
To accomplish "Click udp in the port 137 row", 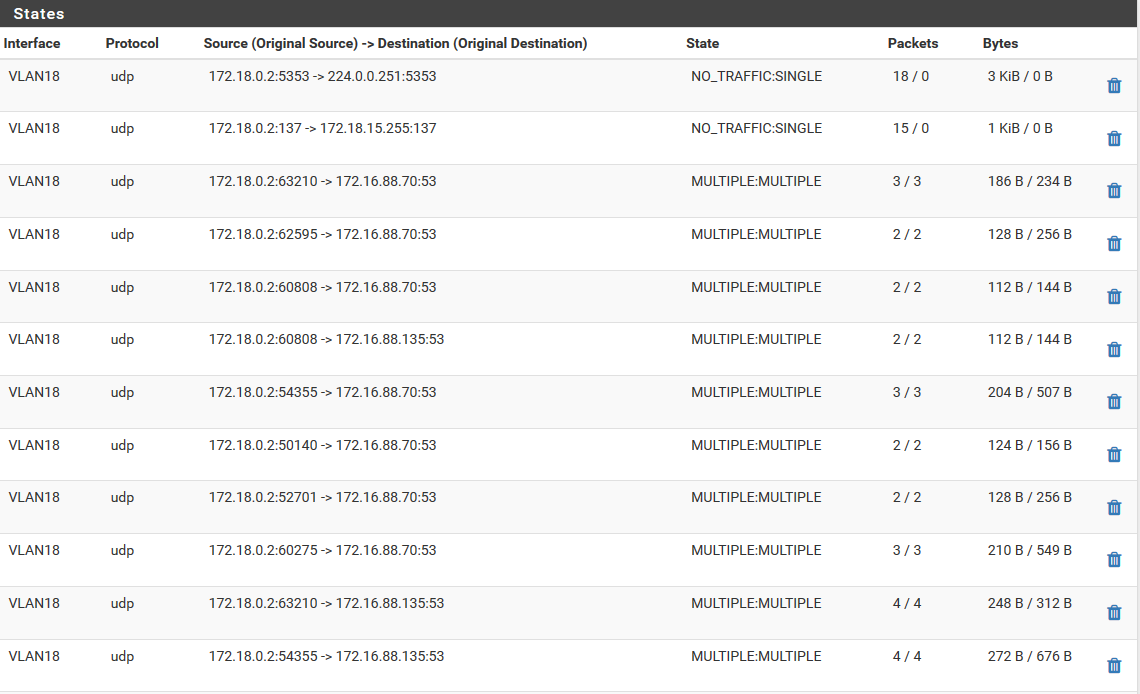I will 122,129.
